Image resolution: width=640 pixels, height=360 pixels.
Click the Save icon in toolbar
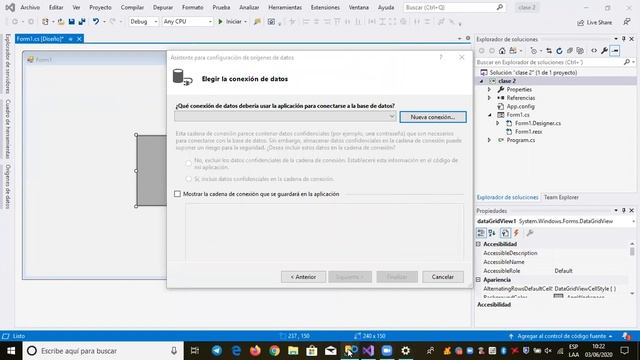(x=72, y=22)
